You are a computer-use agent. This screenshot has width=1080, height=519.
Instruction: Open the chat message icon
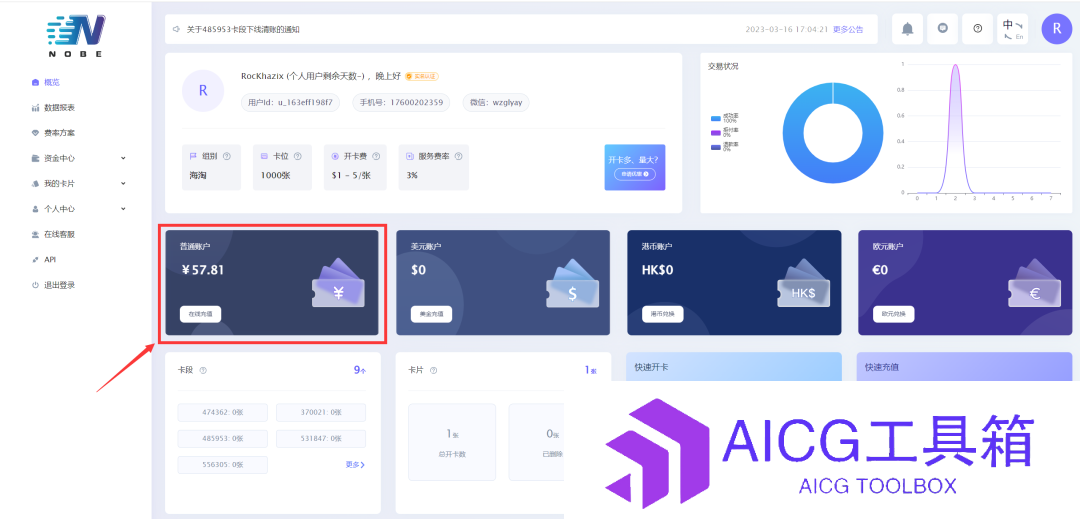[943, 29]
